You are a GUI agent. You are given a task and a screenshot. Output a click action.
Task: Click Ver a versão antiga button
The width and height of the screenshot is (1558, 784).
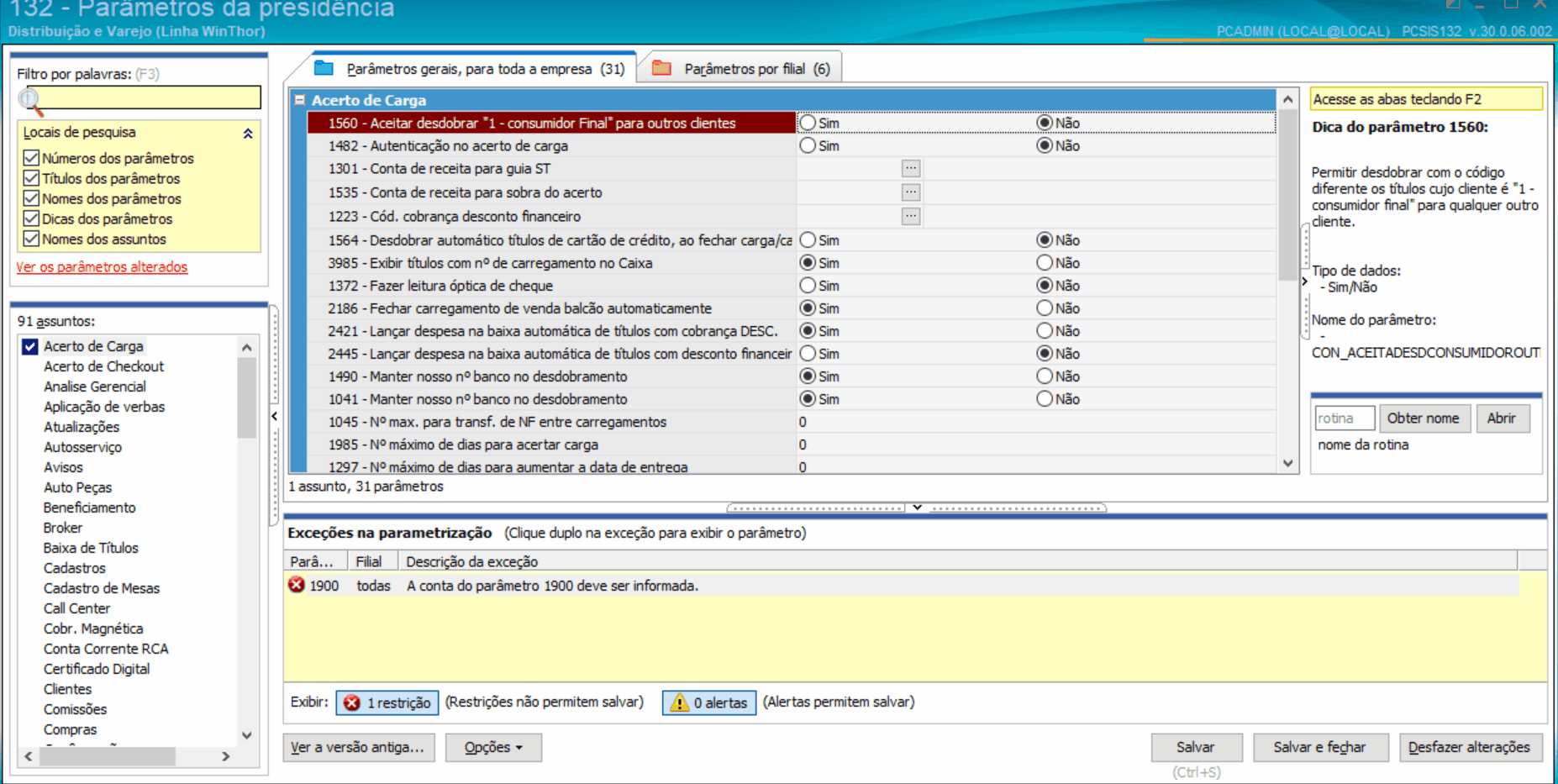[358, 747]
